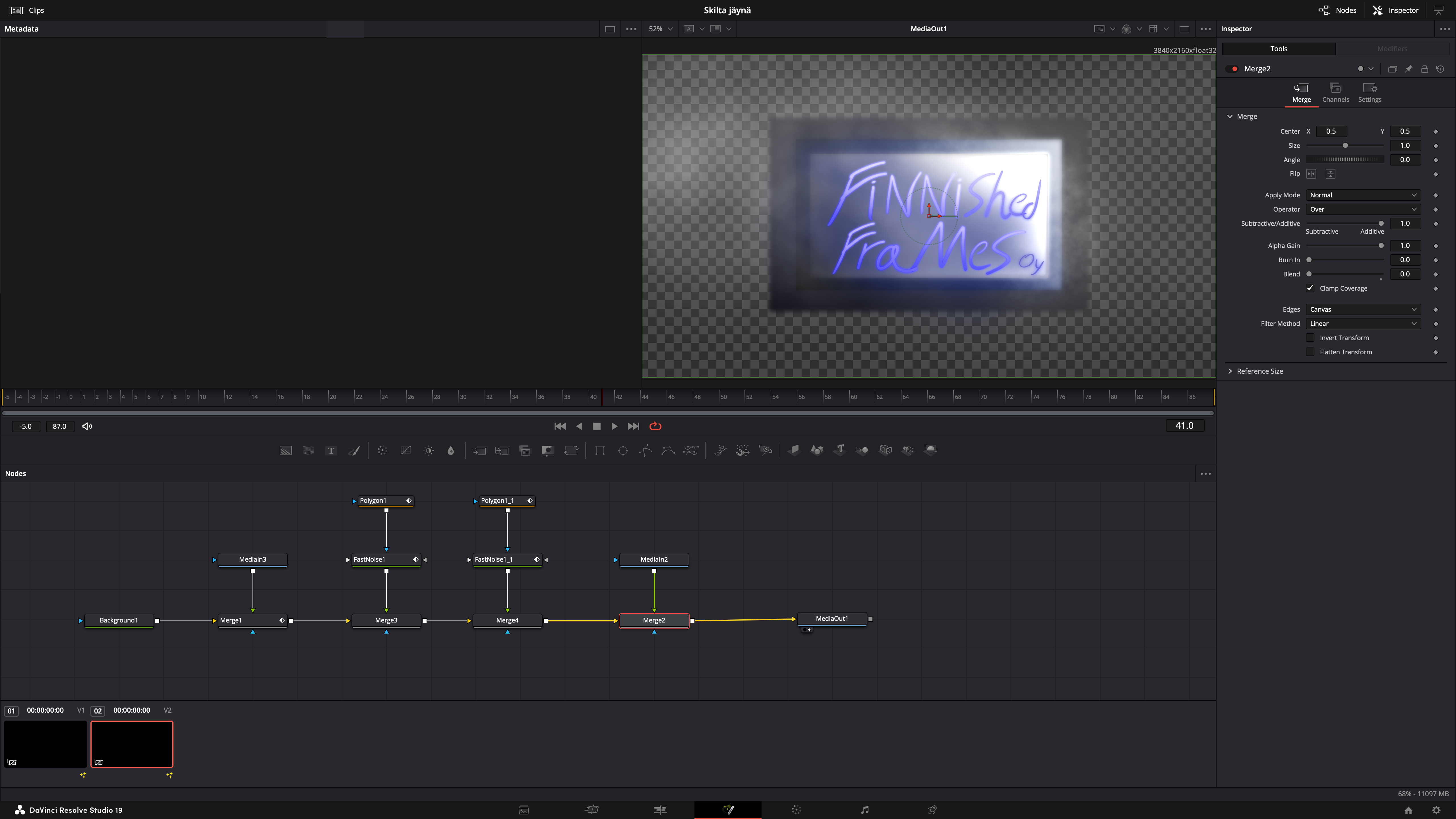Open the Edges dropdown set to Canvas
Image resolution: width=1456 pixels, height=819 pixels.
pos(1363,309)
